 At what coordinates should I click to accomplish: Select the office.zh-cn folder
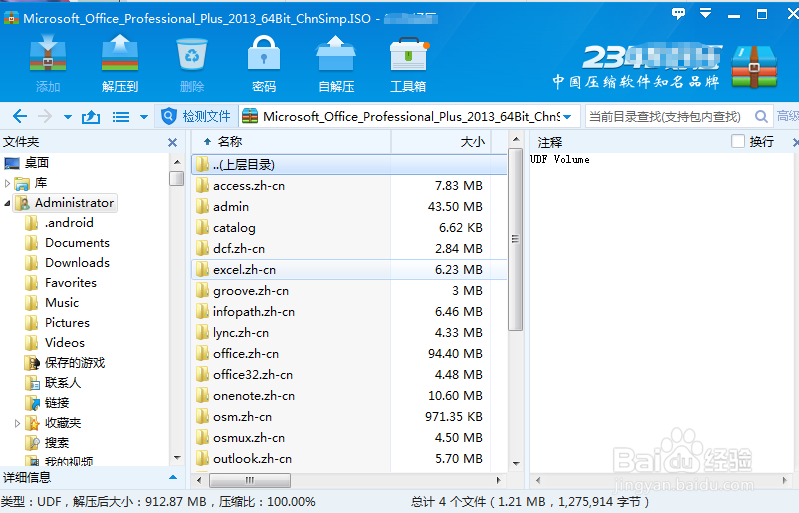click(349, 354)
